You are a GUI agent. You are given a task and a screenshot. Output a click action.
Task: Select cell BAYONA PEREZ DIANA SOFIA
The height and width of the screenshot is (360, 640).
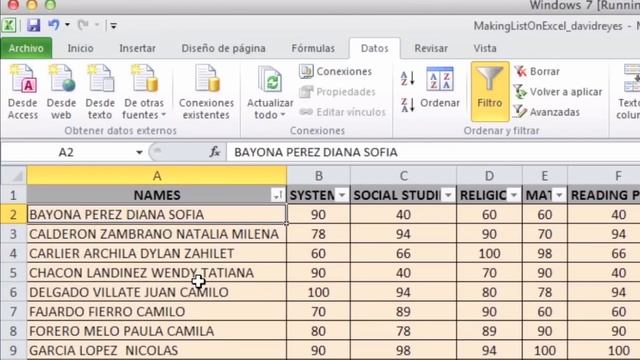pyautogui.click(x=157, y=214)
